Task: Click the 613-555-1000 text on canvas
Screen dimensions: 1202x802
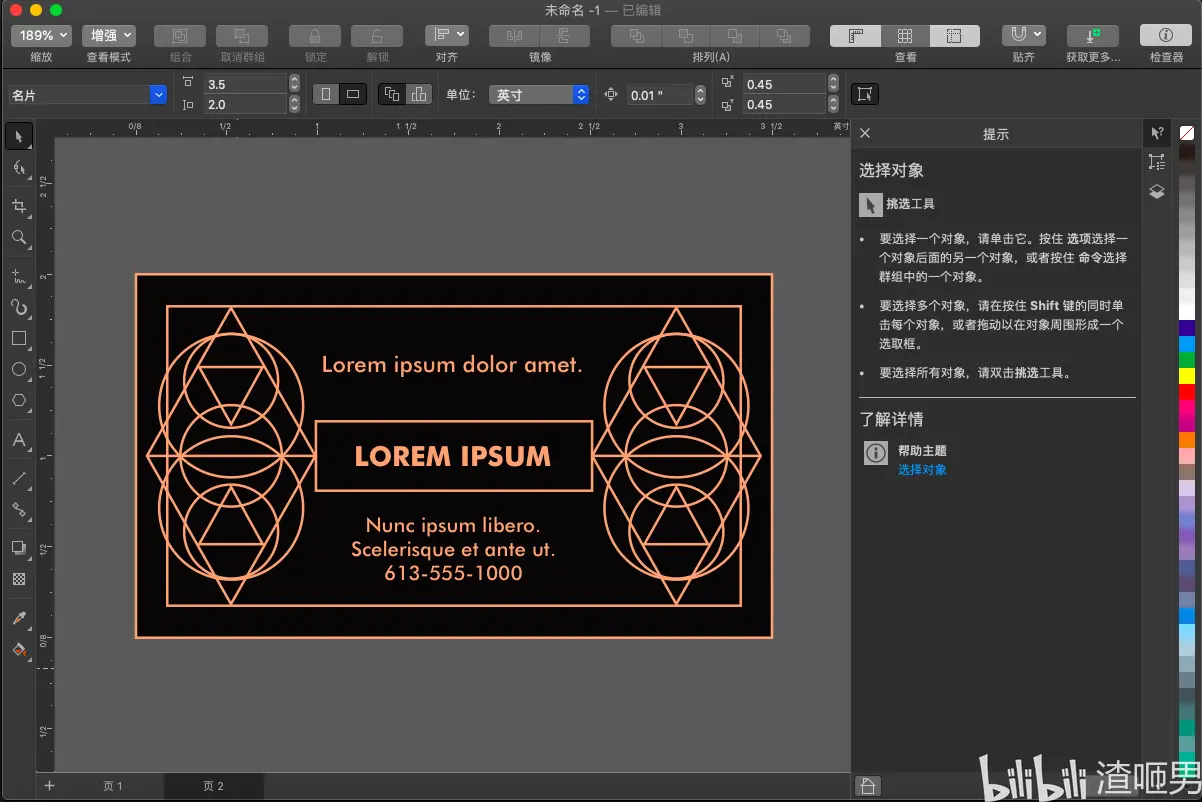Action: [x=453, y=573]
